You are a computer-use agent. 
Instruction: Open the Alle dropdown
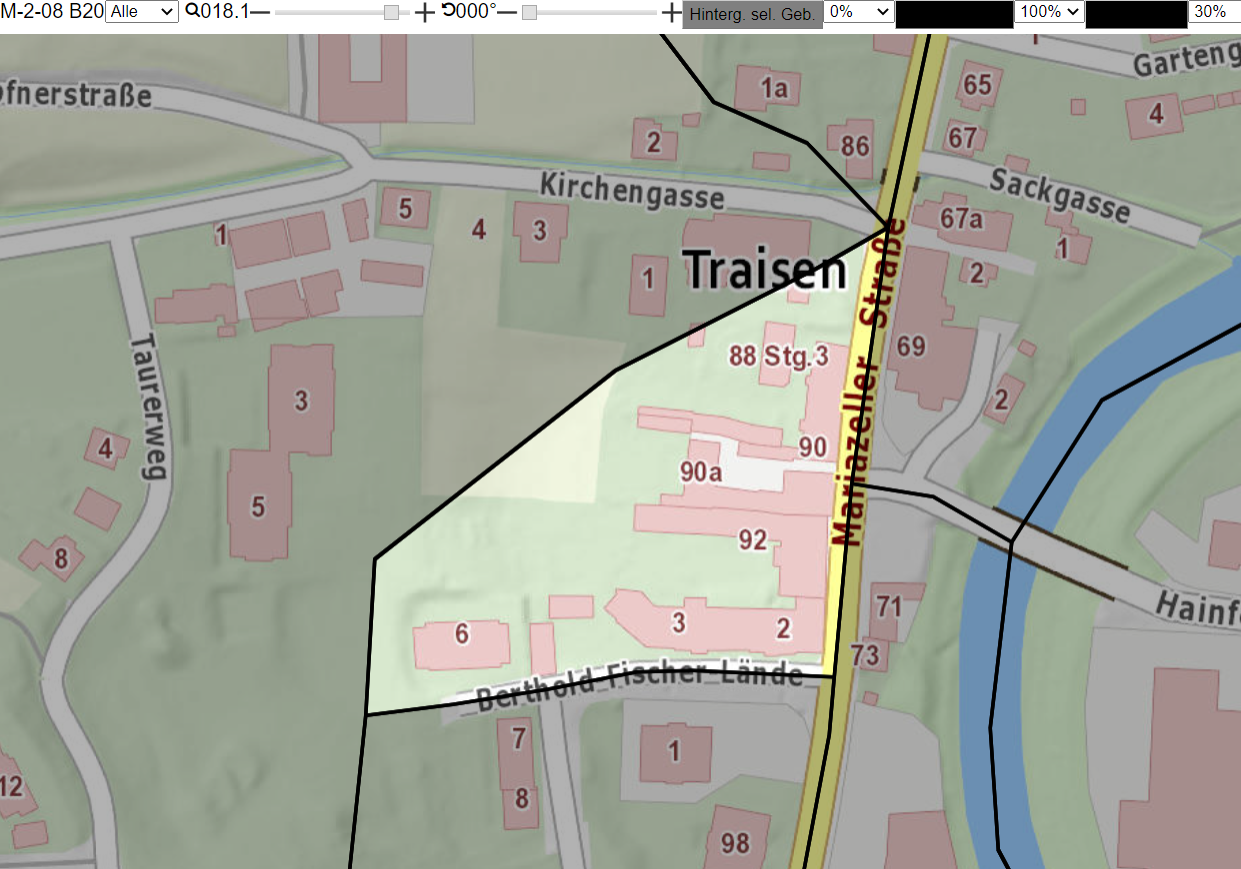tap(141, 12)
